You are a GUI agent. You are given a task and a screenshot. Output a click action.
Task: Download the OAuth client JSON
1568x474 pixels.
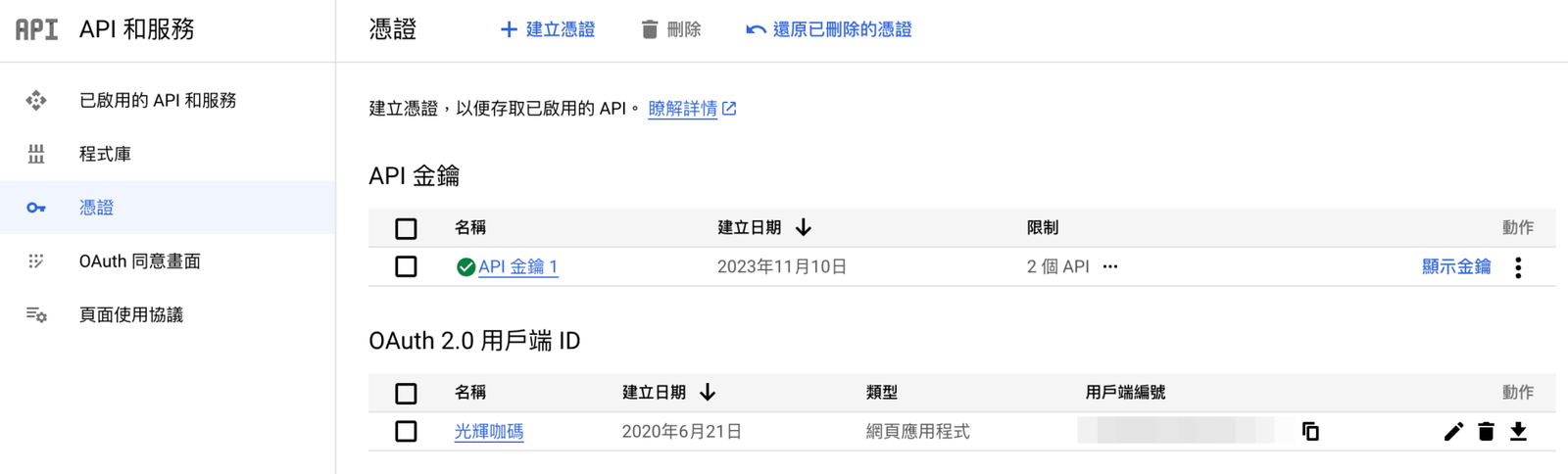[x=1518, y=432]
